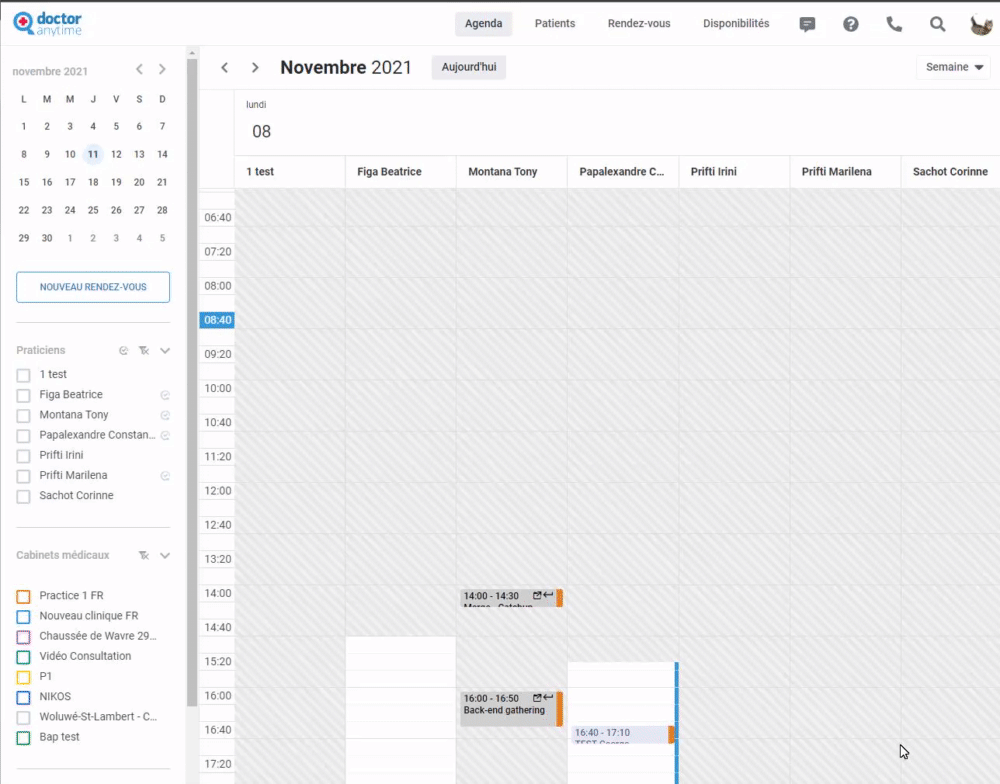Open search with the magnifier icon
Viewport: 1000px width, 784px height.
point(937,24)
